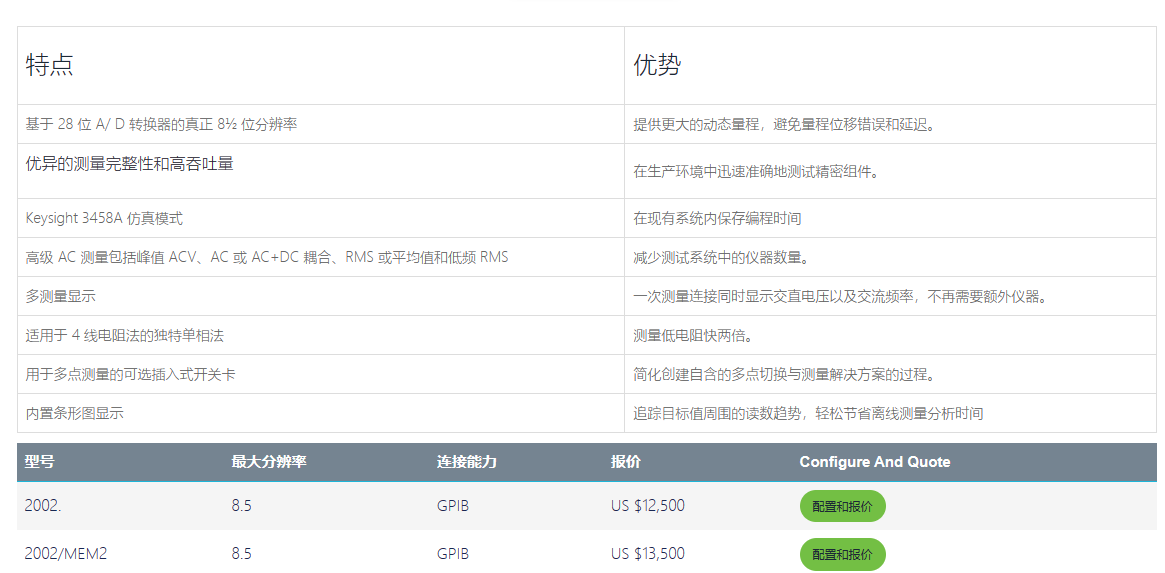Click the Keysight 3458A 仿真模式 cell
The image size is (1165, 573).
(104, 218)
